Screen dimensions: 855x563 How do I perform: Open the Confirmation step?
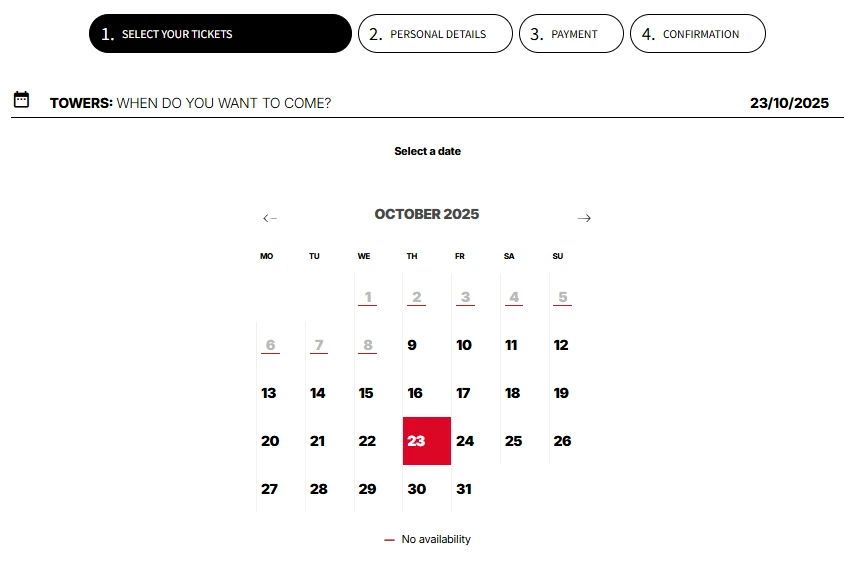(697, 34)
